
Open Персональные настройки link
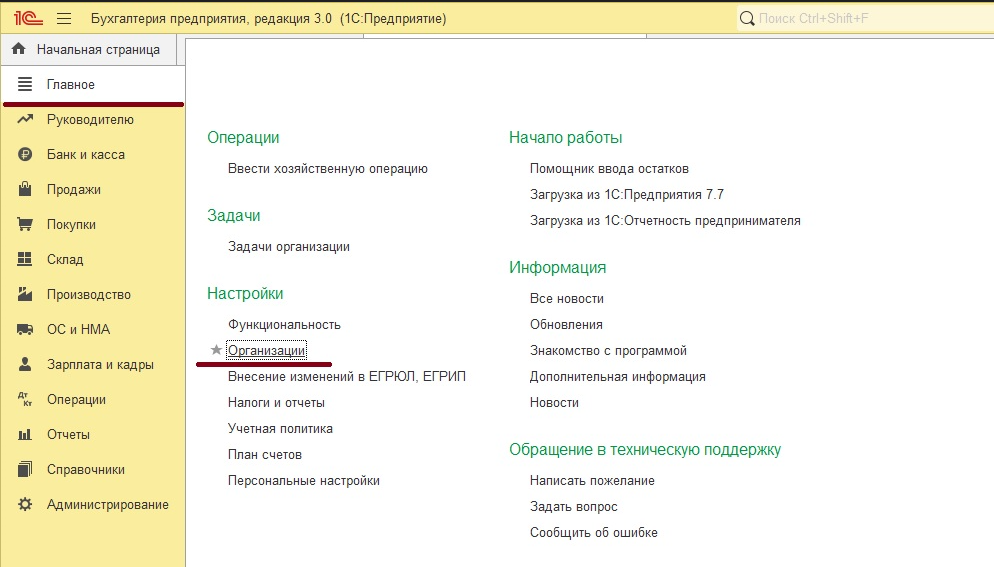[304, 480]
